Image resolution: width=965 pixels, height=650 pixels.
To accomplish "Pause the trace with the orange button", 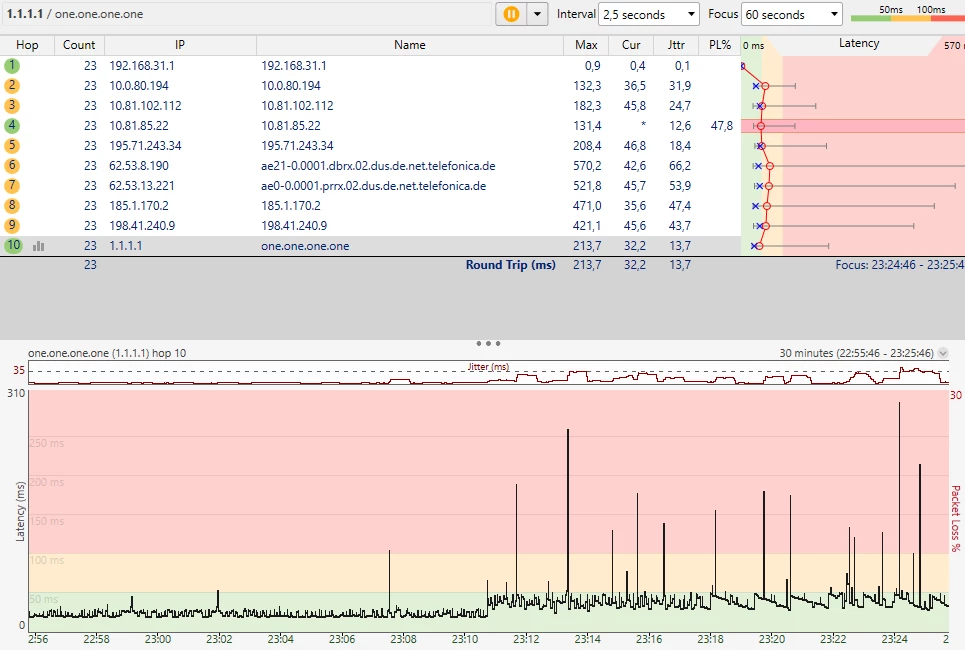I will 511,14.
